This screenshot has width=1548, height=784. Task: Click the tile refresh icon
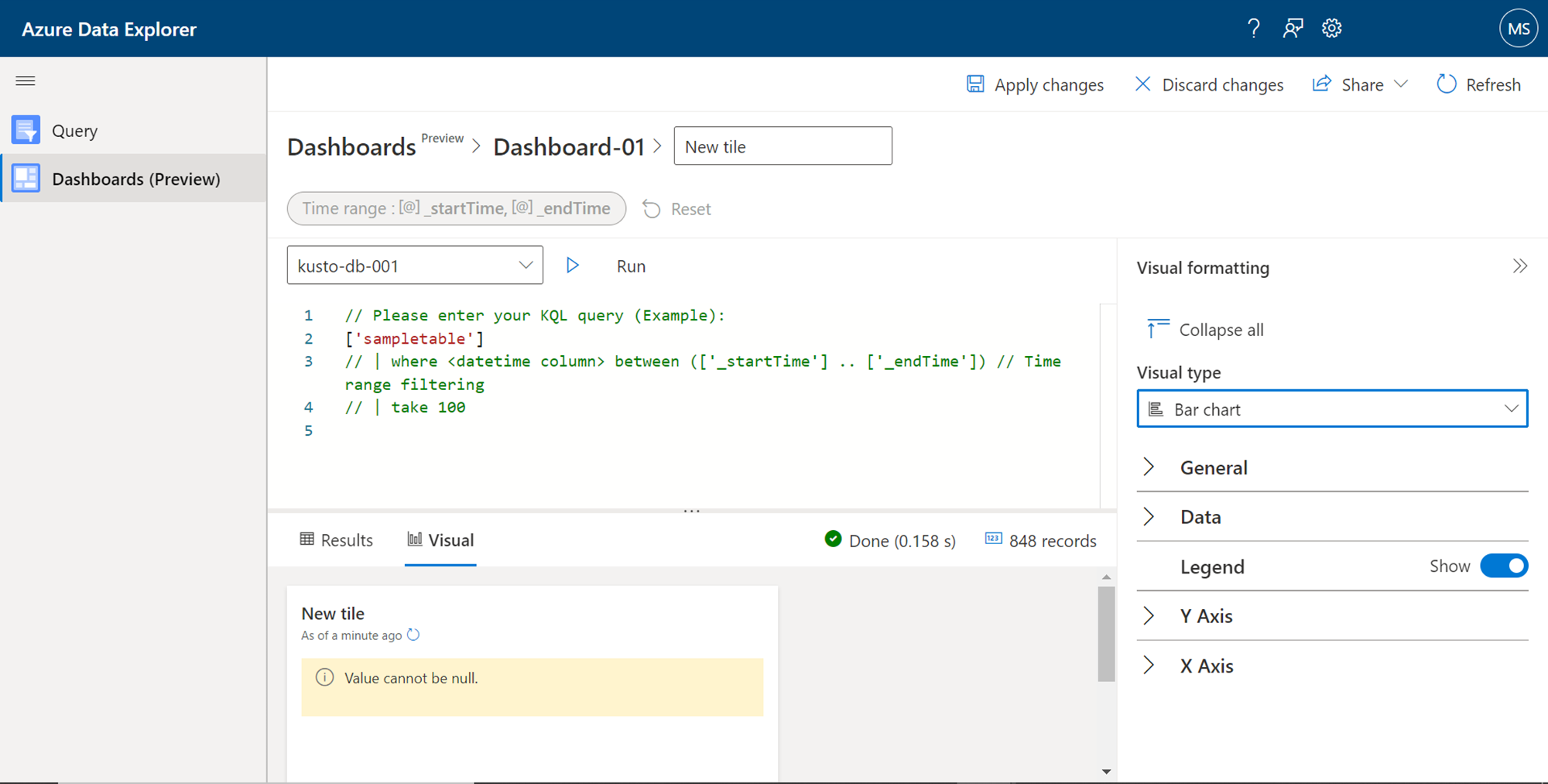[x=413, y=635]
